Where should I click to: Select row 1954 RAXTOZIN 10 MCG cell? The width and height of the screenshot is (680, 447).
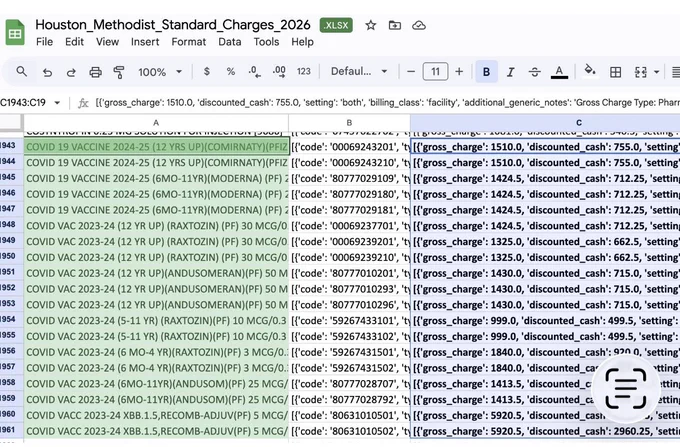(156, 321)
